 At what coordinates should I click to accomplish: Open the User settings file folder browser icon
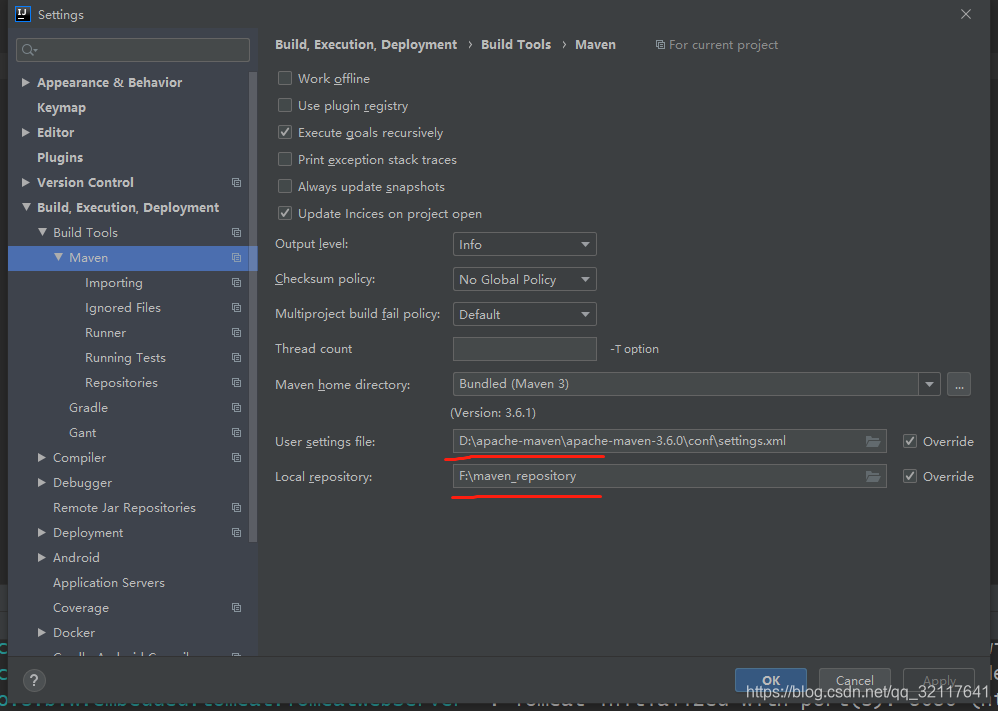873,441
